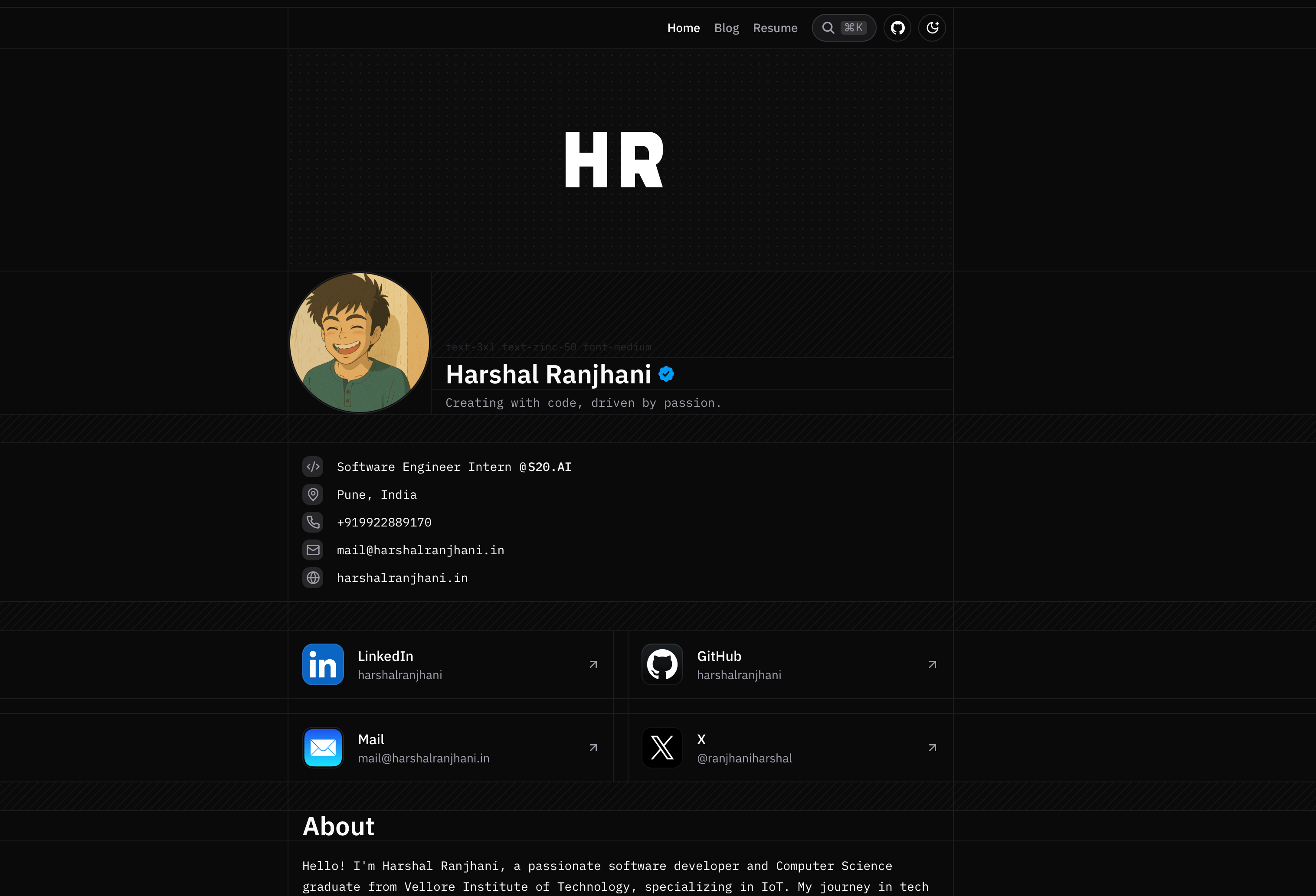Click the X logo on the X card
The width and height of the screenshot is (1316, 896).
tap(662, 747)
